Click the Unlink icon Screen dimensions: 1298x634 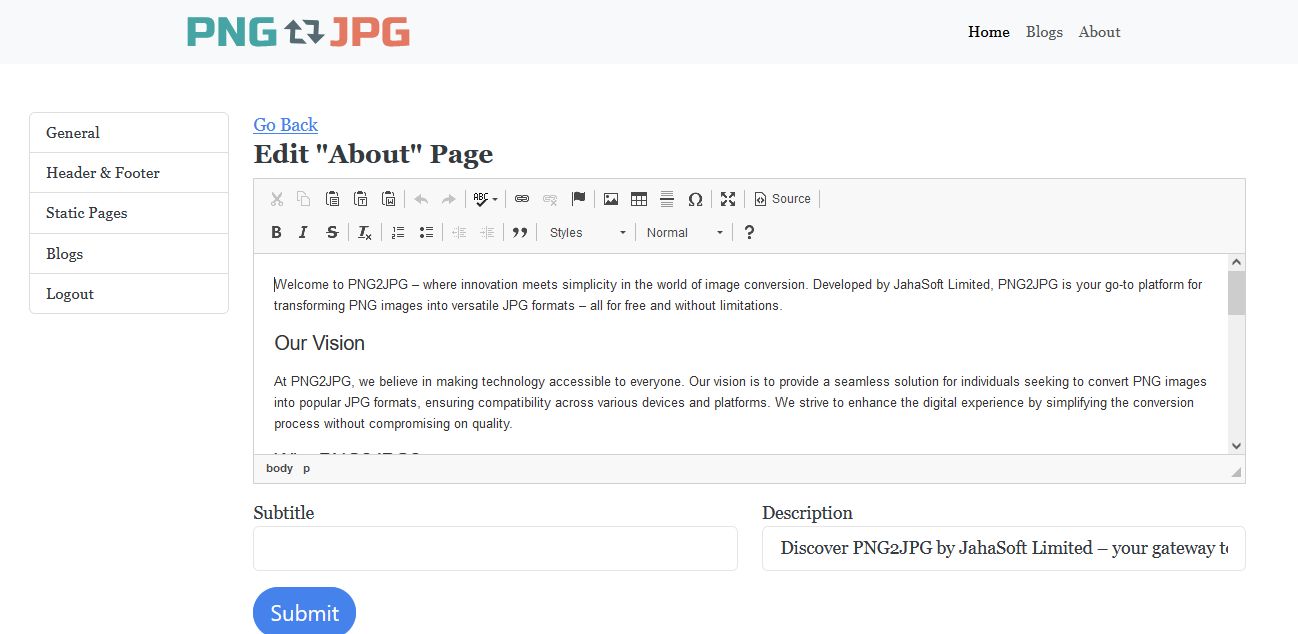(550, 199)
